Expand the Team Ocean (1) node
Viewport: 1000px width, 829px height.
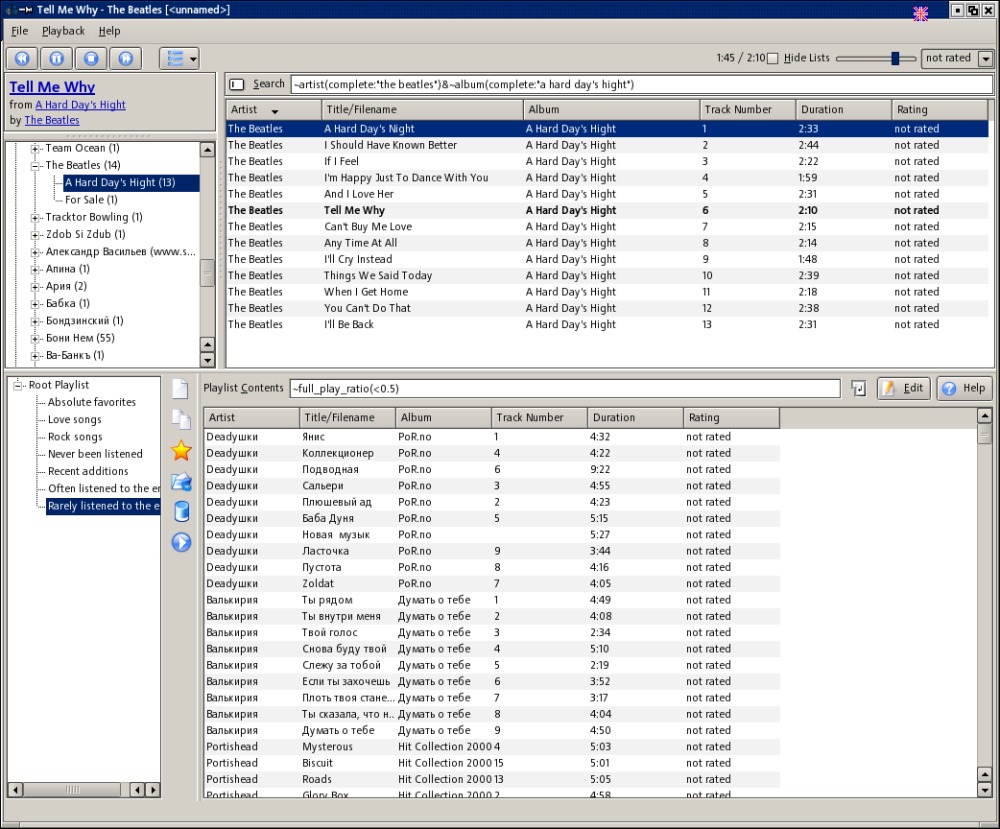click(36, 148)
